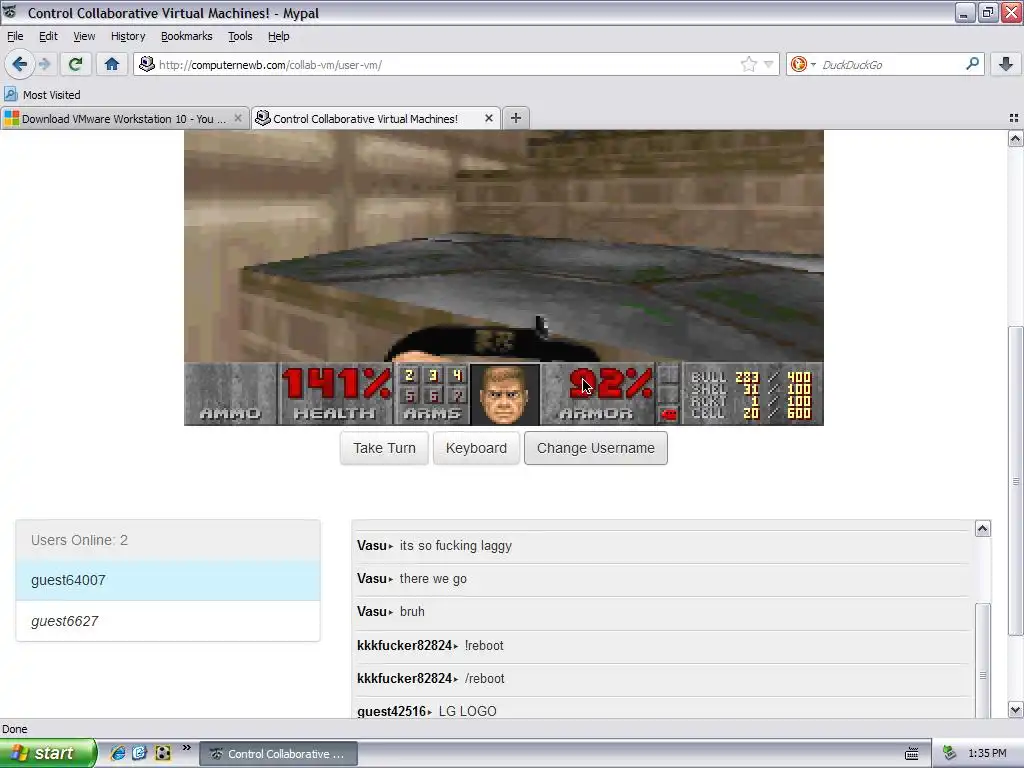Open the History menu
Image resolution: width=1024 pixels, height=768 pixels.
(x=128, y=36)
